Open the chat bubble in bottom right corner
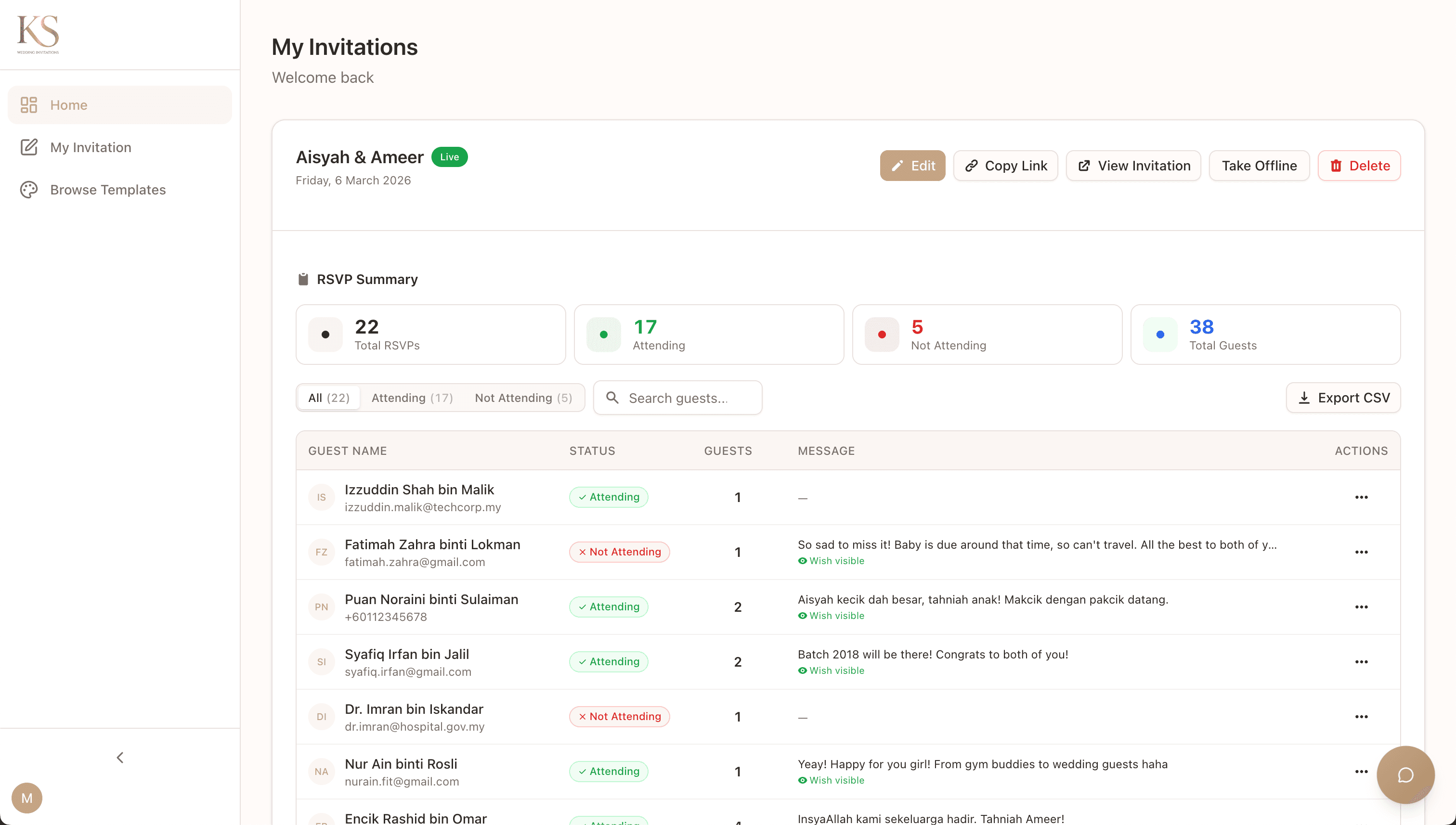 coord(1404,774)
